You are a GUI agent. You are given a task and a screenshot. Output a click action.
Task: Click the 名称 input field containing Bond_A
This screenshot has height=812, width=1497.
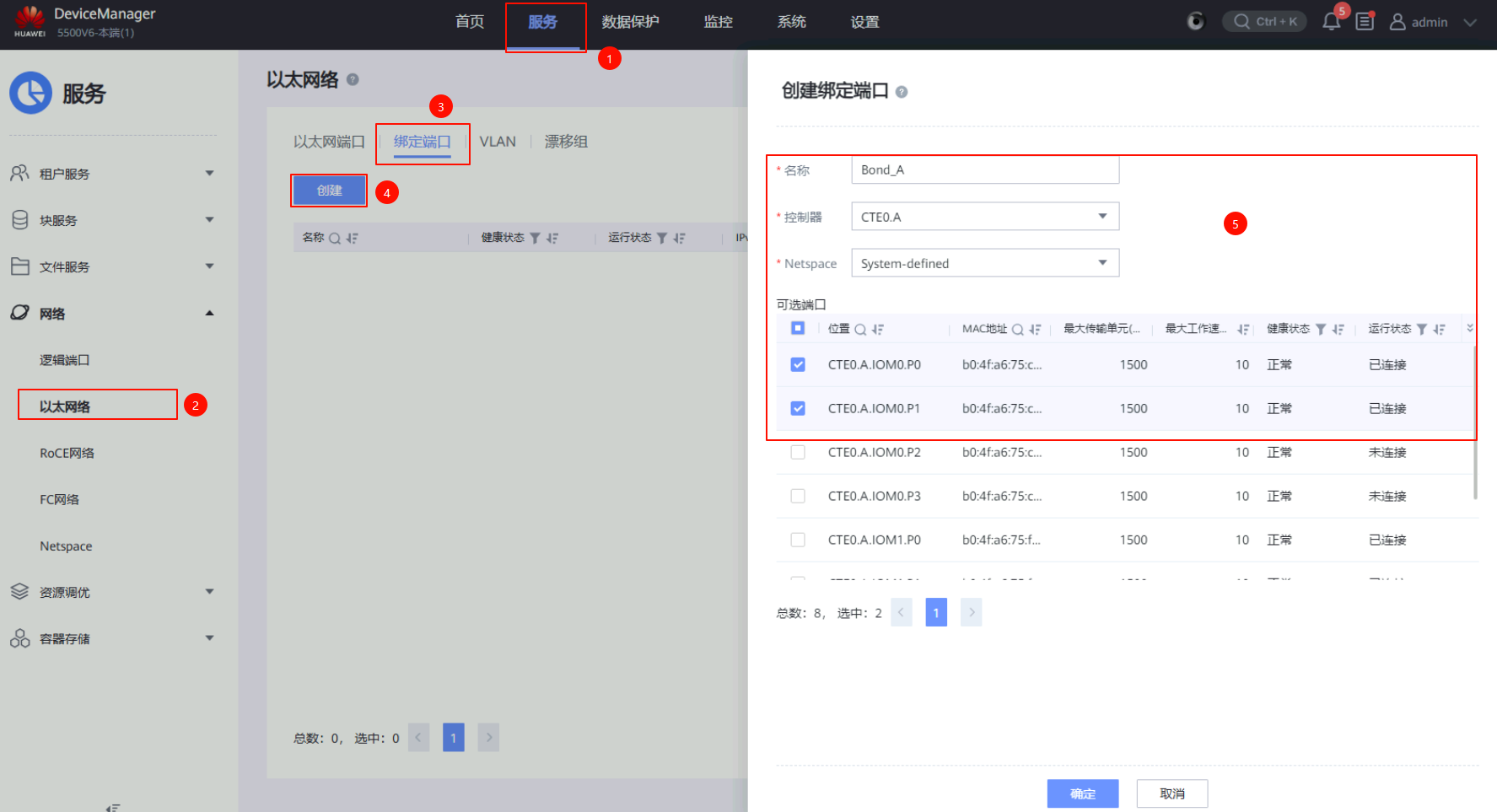[984, 170]
